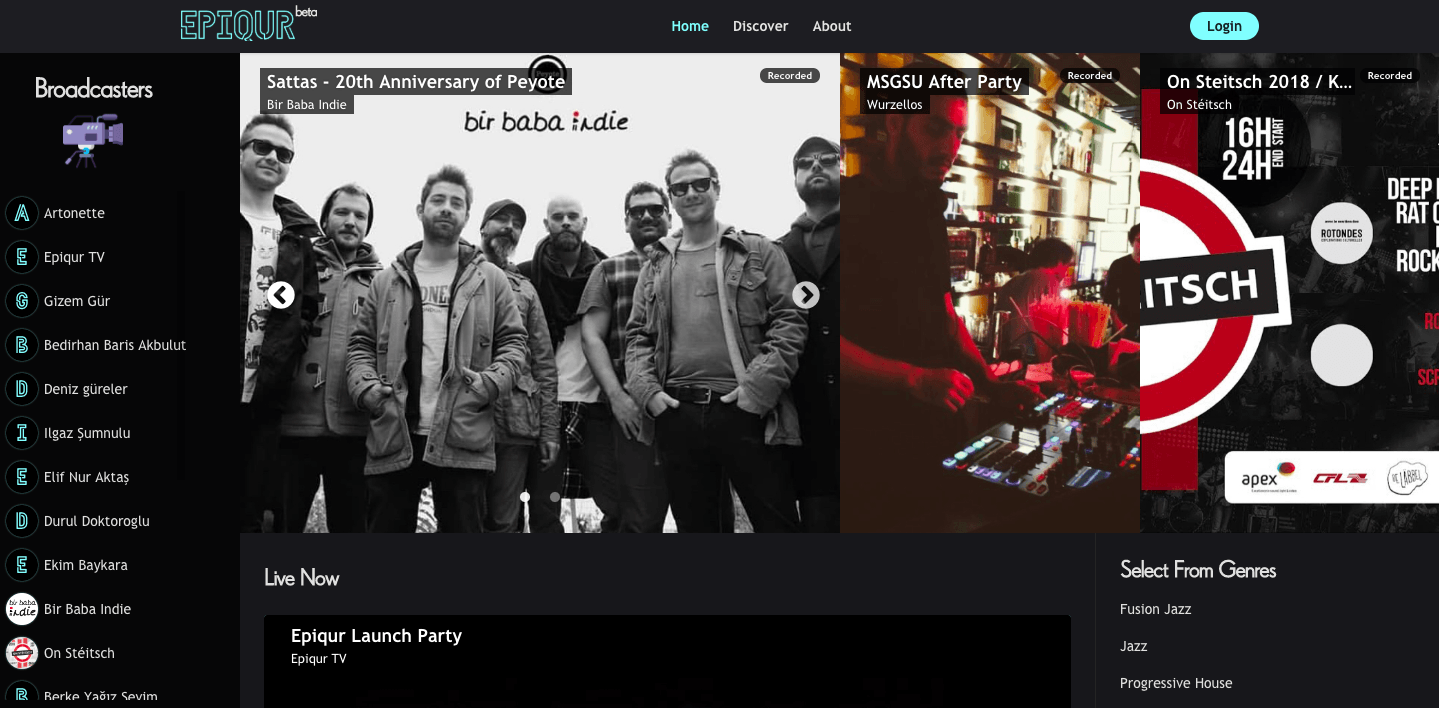Open Artonette's letter A avatar
The image size is (1439, 708).
click(x=21, y=213)
